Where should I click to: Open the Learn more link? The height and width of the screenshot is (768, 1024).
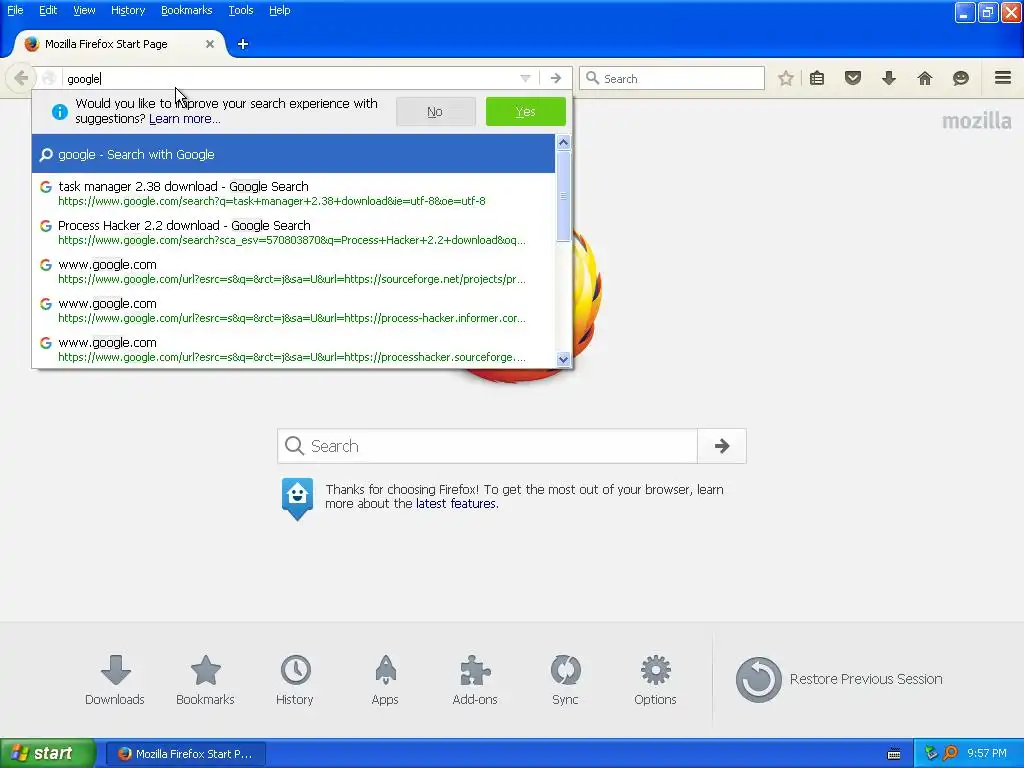point(185,119)
